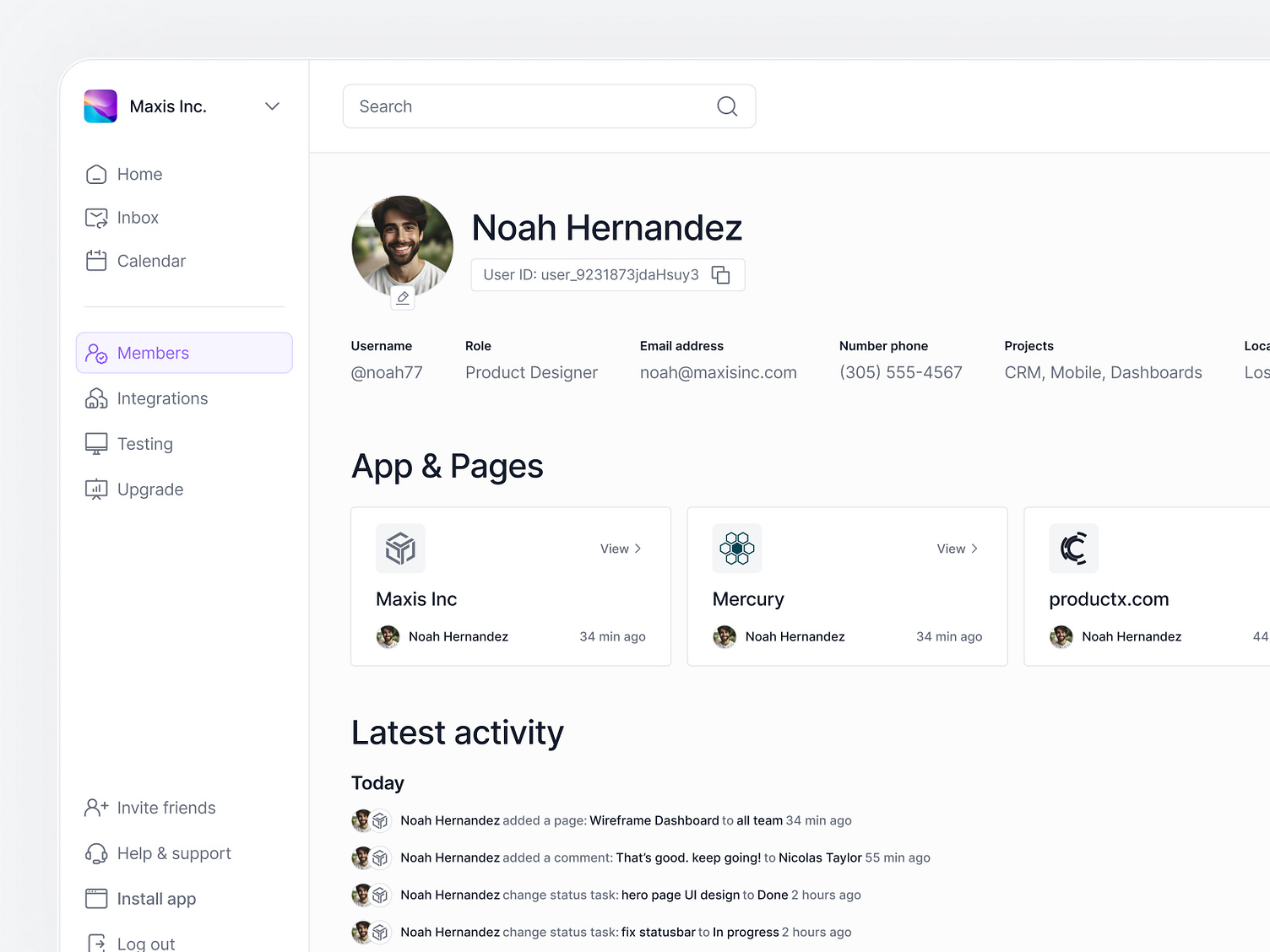Copy the User ID with copy icon
This screenshot has height=952, width=1270.
[720, 275]
